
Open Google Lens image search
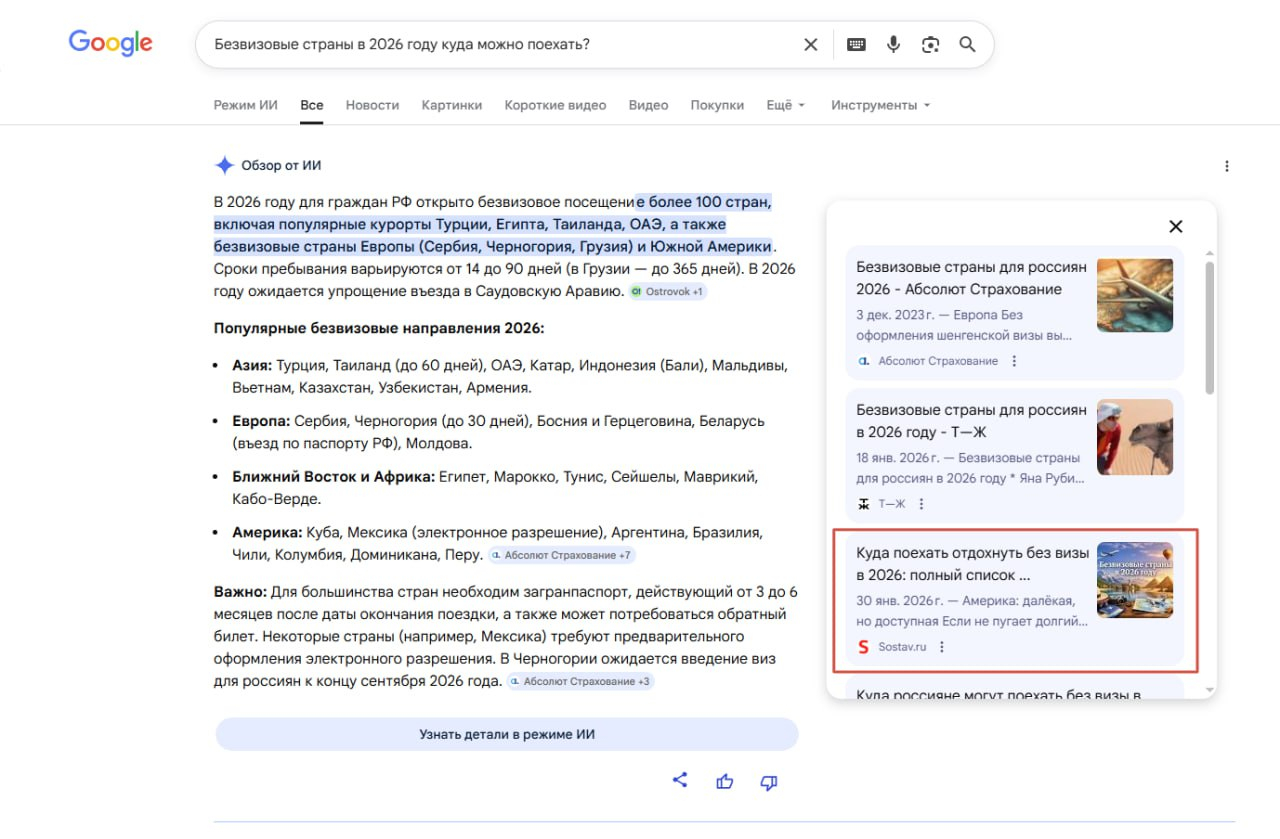pos(930,45)
